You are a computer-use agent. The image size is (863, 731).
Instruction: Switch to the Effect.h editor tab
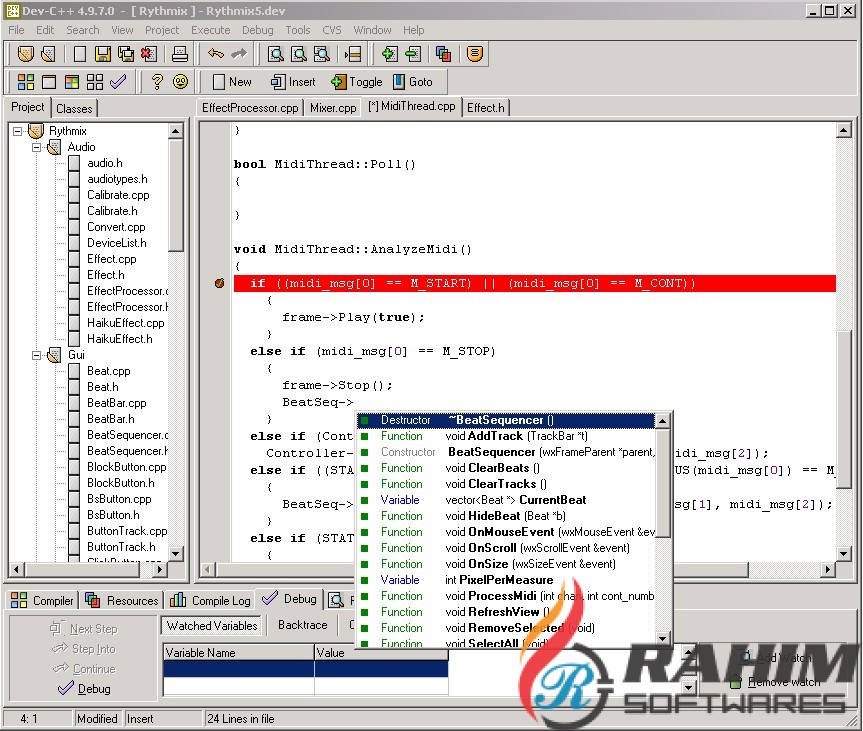click(x=485, y=108)
